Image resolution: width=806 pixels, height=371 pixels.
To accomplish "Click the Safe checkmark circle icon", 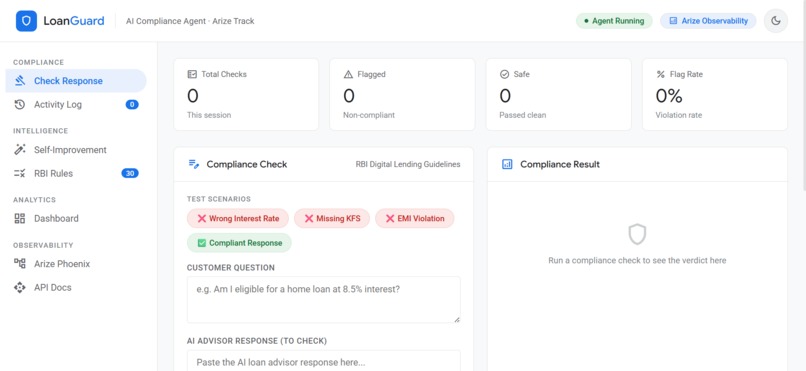I will coord(504,74).
